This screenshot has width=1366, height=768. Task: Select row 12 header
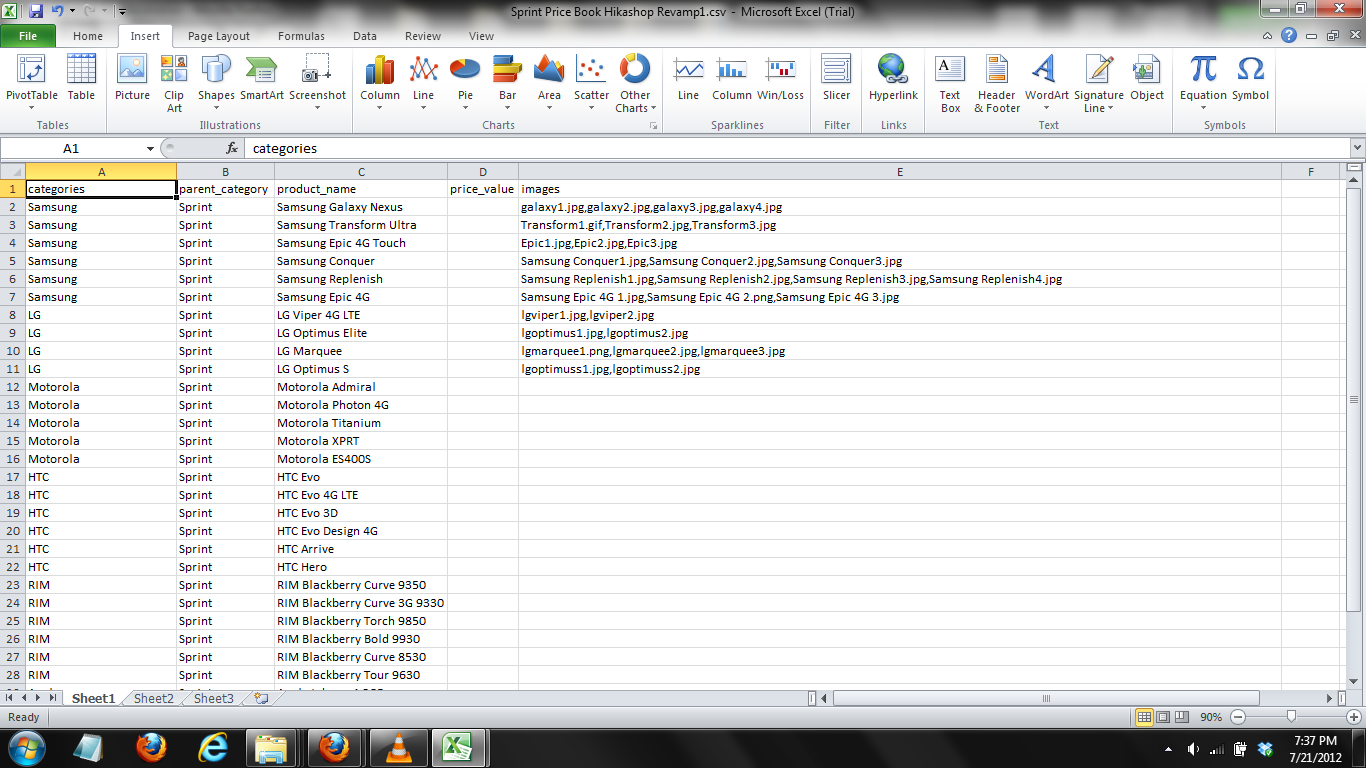pyautogui.click(x=13, y=387)
